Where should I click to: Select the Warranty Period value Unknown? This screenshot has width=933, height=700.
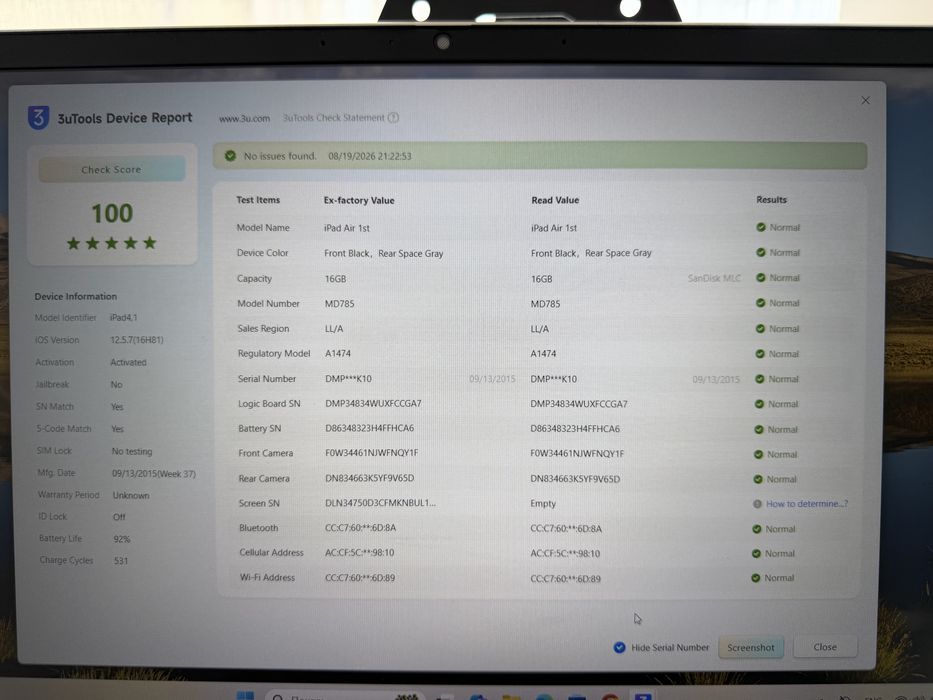(131, 495)
